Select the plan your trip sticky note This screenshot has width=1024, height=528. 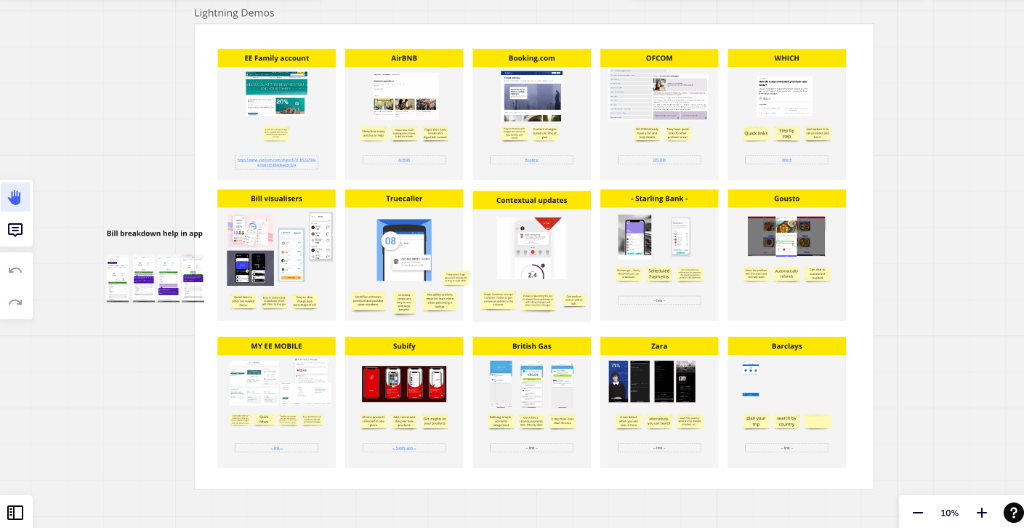click(x=756, y=421)
